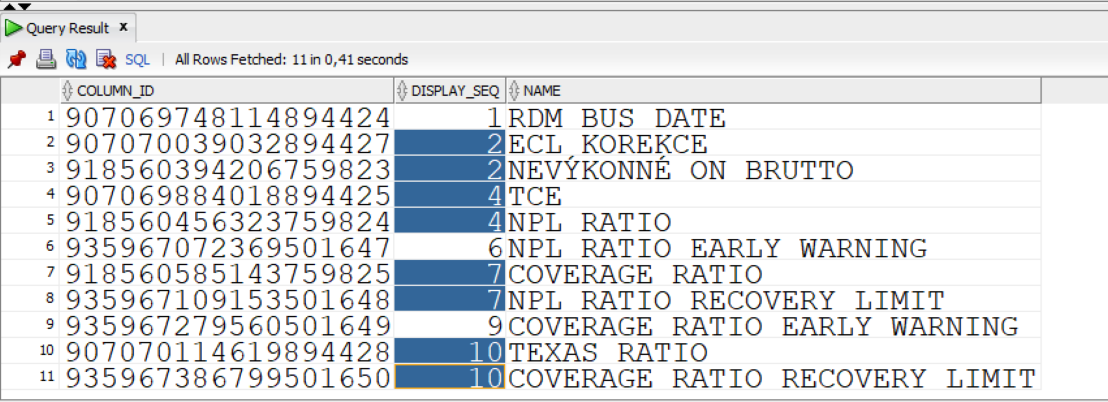Click the RDM BUS DATE name cell

(x=773, y=117)
